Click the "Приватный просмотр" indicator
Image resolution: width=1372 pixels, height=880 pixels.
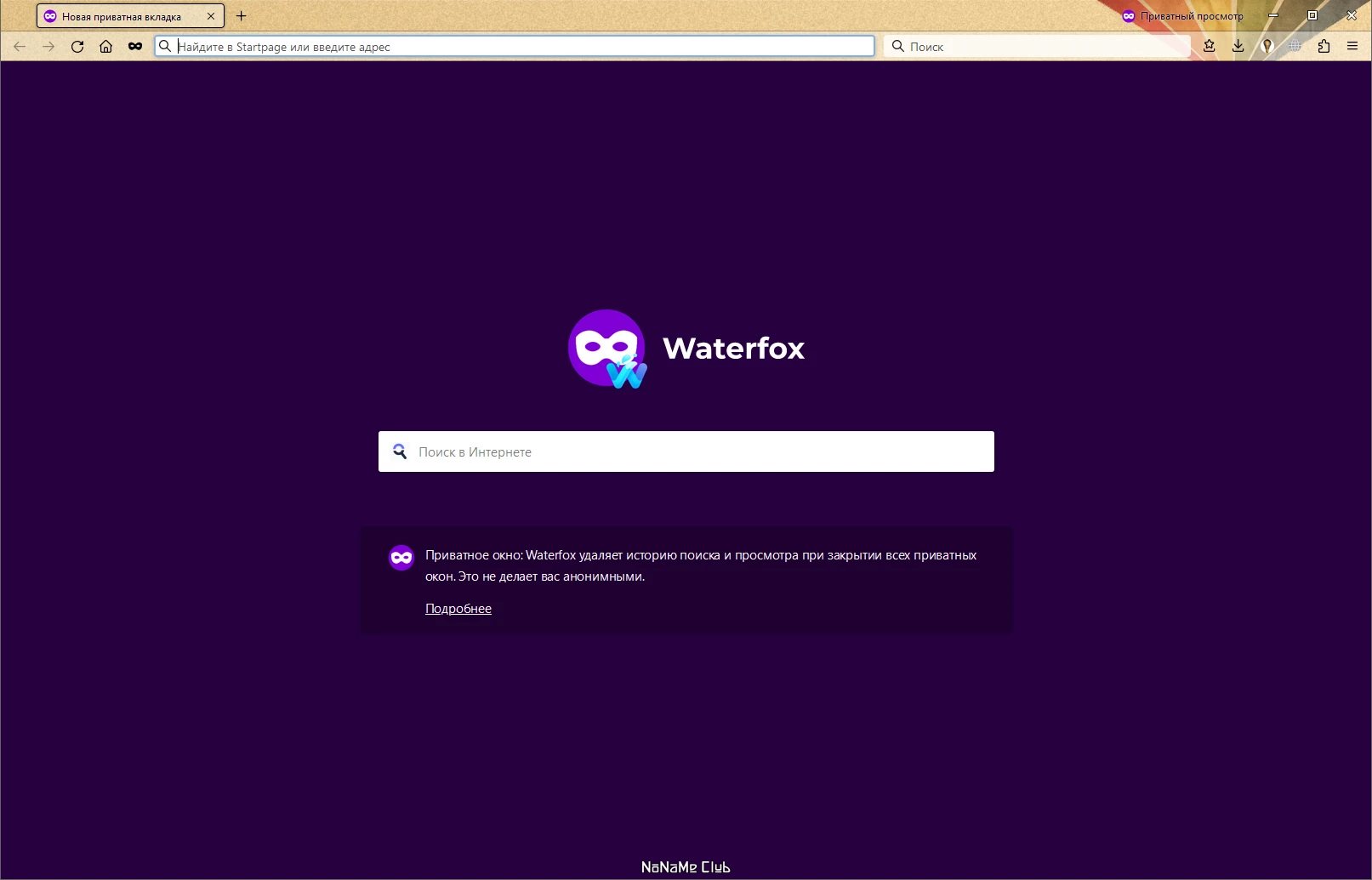(x=1182, y=16)
